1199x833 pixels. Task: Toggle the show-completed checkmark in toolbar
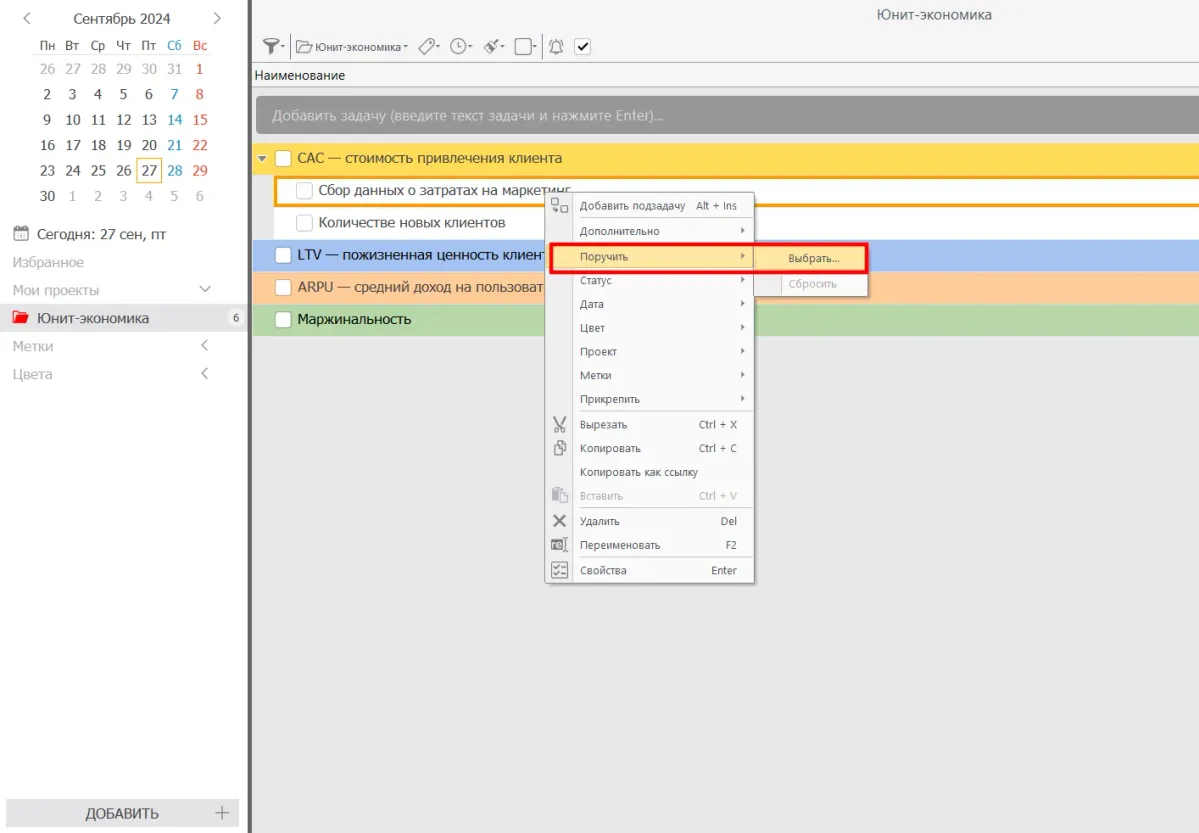coord(583,47)
